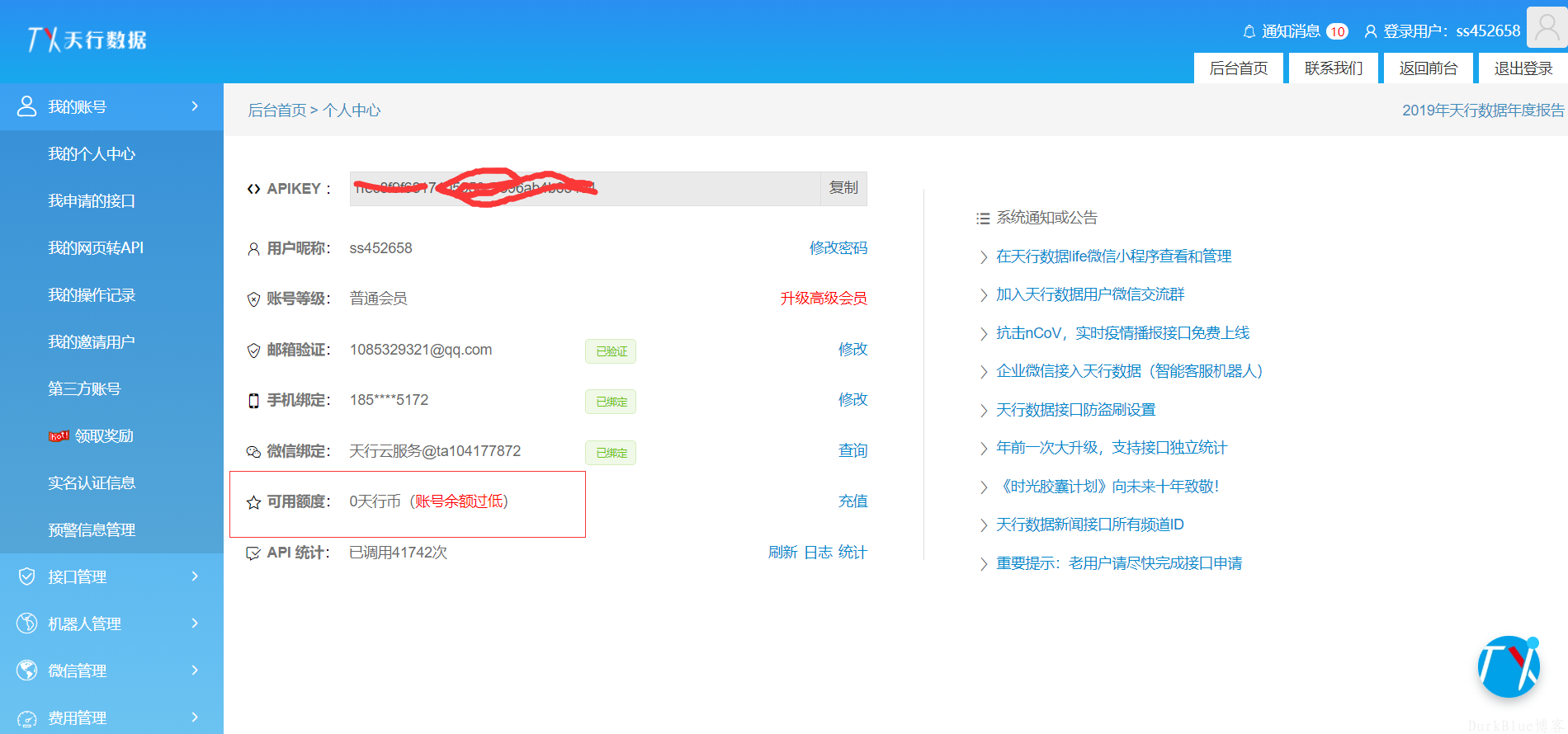Click the 返回前台 top tab

[x=1429, y=68]
